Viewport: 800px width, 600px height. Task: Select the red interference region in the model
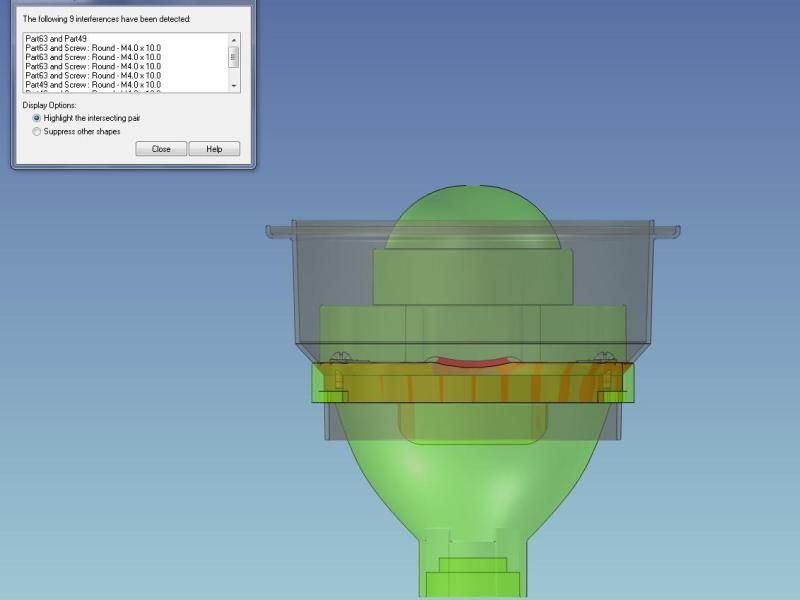point(472,362)
